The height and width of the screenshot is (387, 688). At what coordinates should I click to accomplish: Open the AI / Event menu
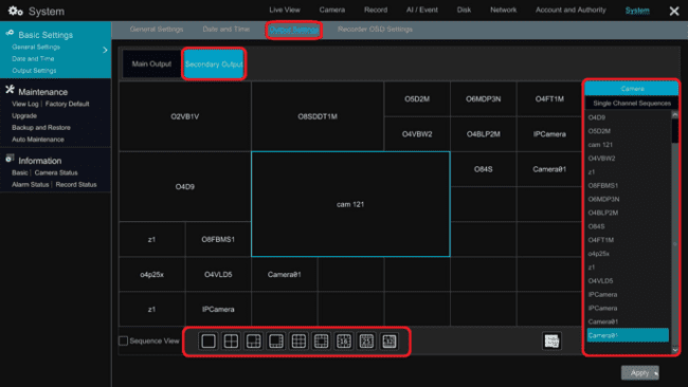pos(422,10)
